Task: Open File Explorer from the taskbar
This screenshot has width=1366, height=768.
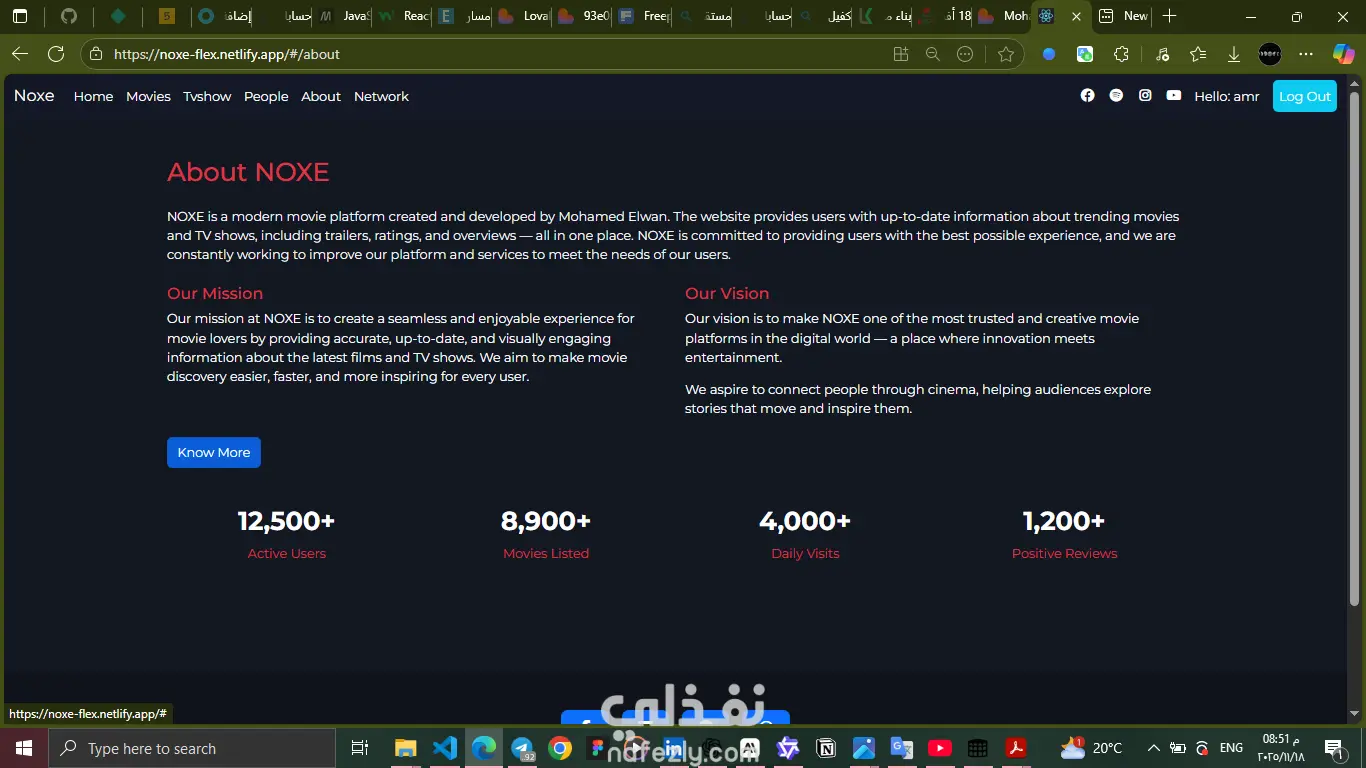Action: click(405, 748)
